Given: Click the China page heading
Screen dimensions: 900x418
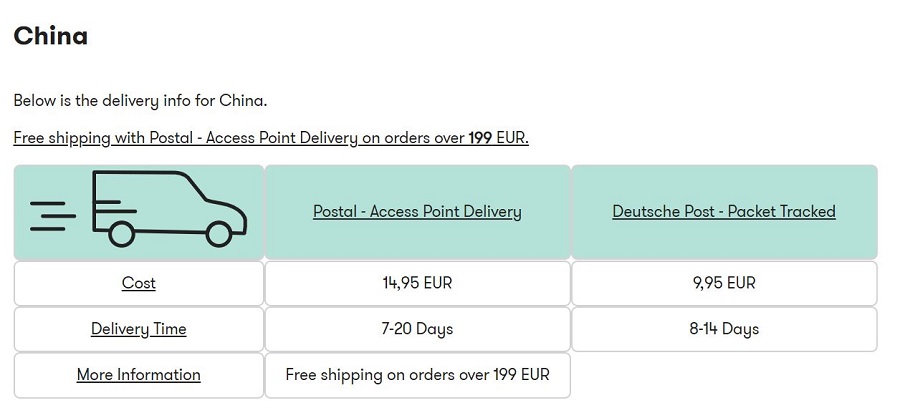Looking at the screenshot, I should 51,36.
